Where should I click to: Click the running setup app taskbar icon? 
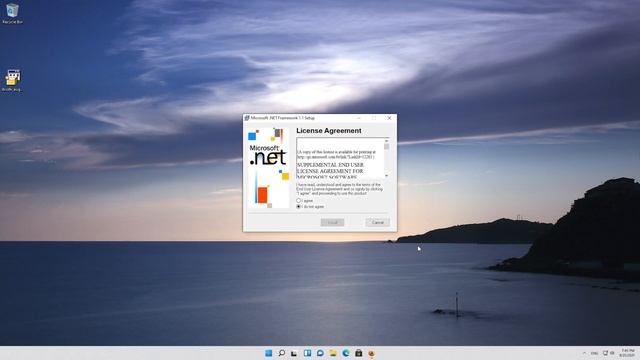pyautogui.click(x=371, y=353)
